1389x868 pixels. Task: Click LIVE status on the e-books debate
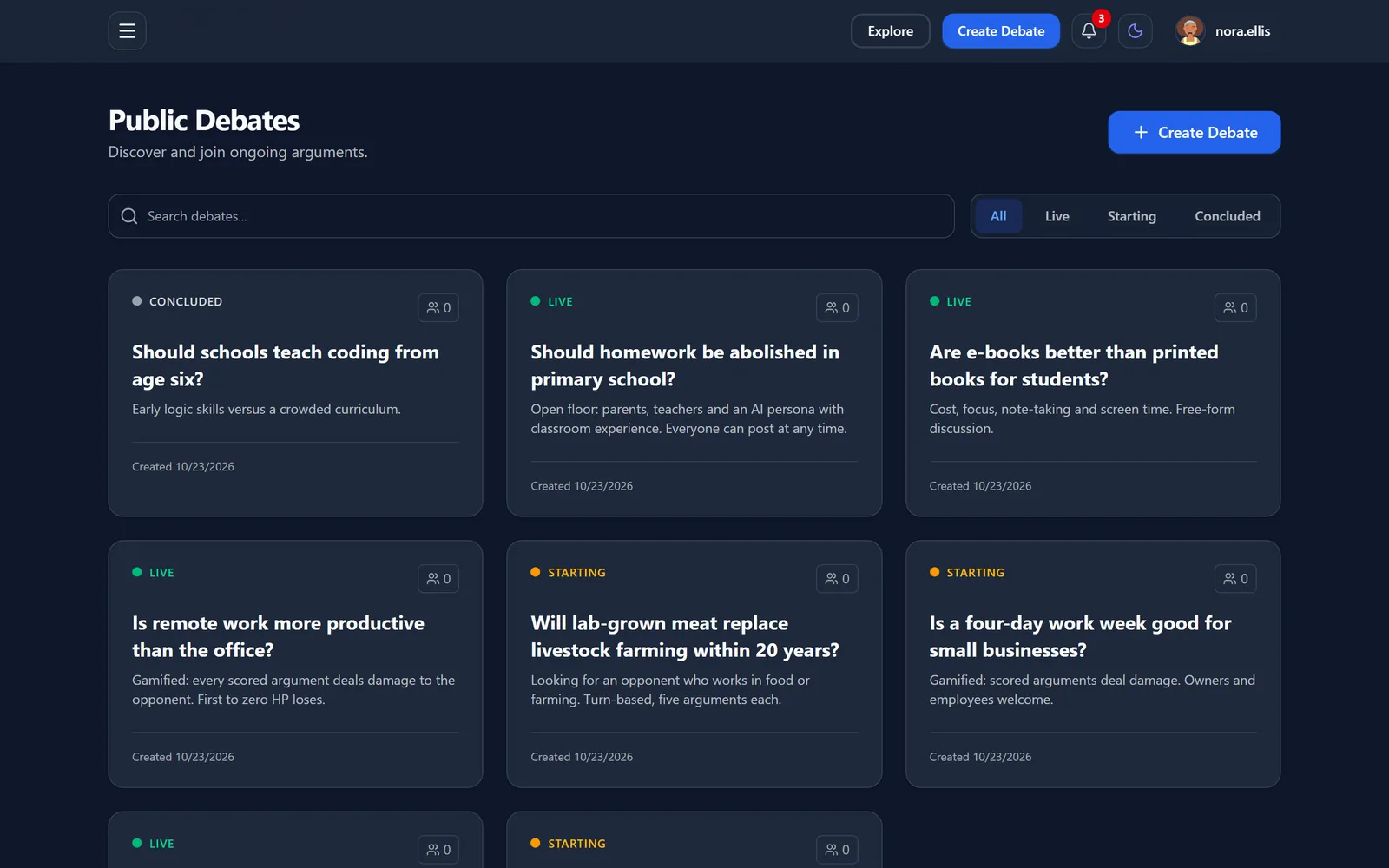pos(951,301)
